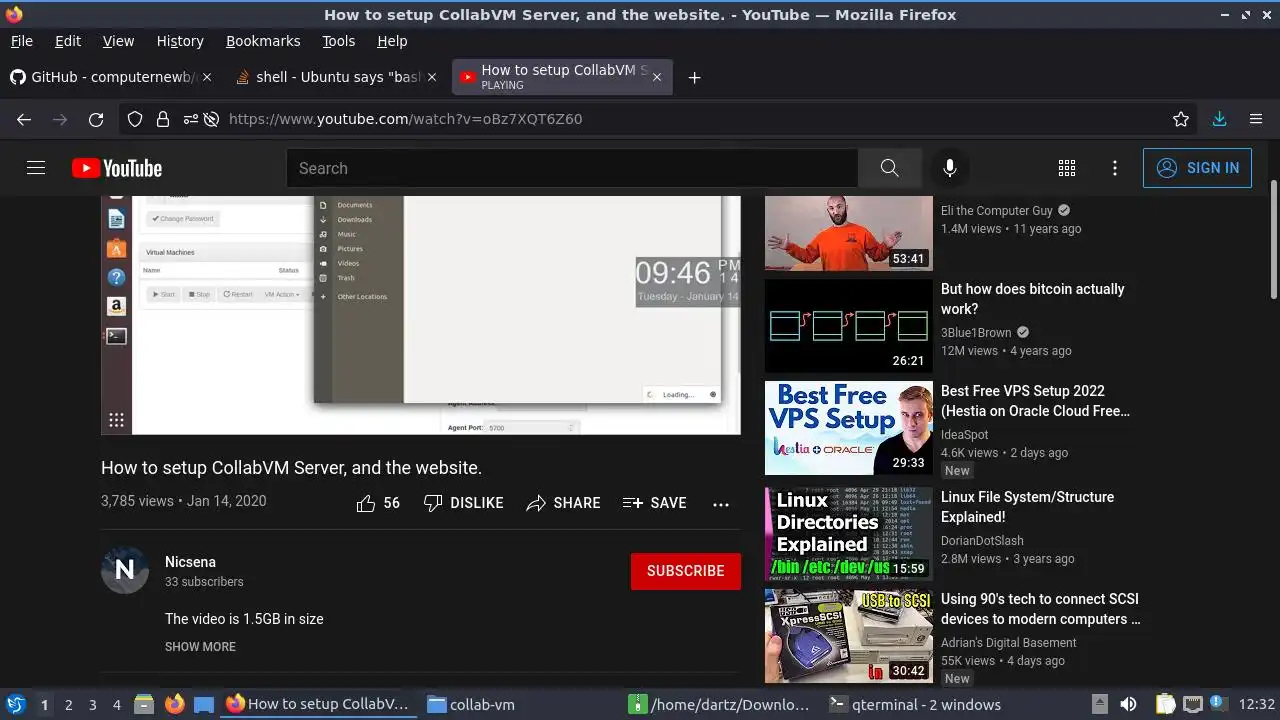Subscribe to the Nicsena channel
Viewport: 1280px width, 720px height.
[x=686, y=571]
